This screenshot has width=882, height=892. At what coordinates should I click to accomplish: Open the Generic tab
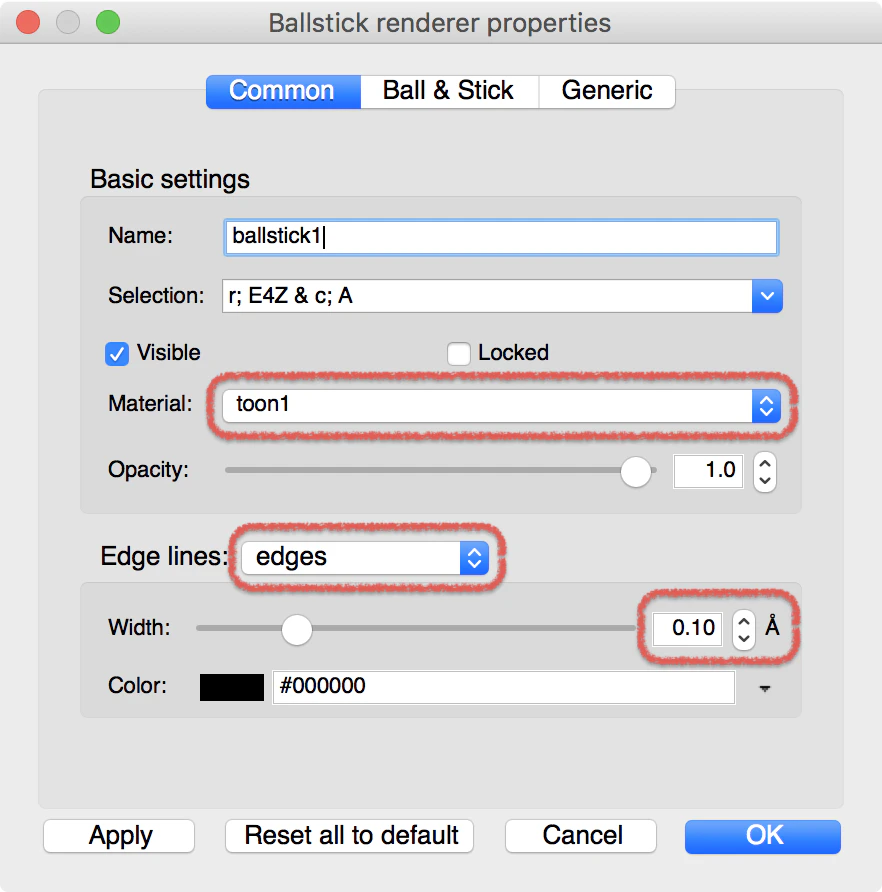point(607,91)
